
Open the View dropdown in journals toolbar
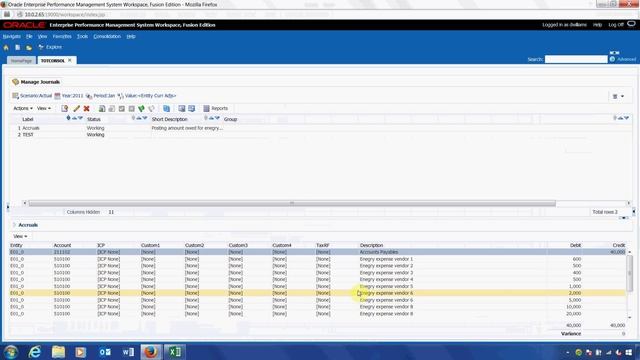pos(44,109)
